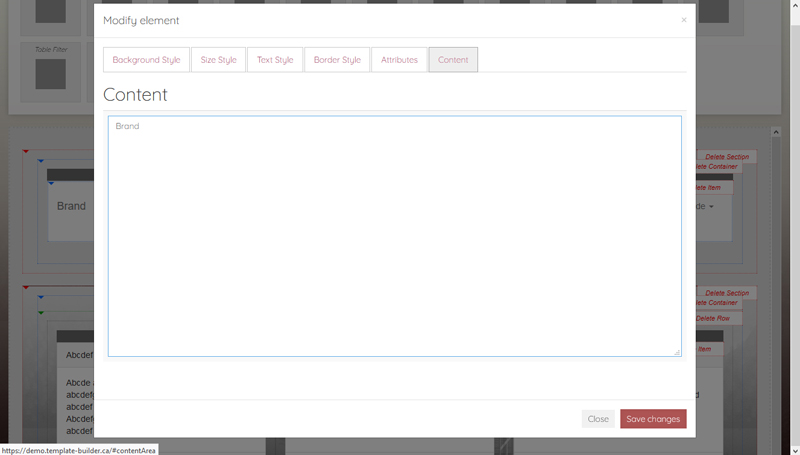Click the green row marker triangle
800x455 pixels.
[x=41, y=313]
